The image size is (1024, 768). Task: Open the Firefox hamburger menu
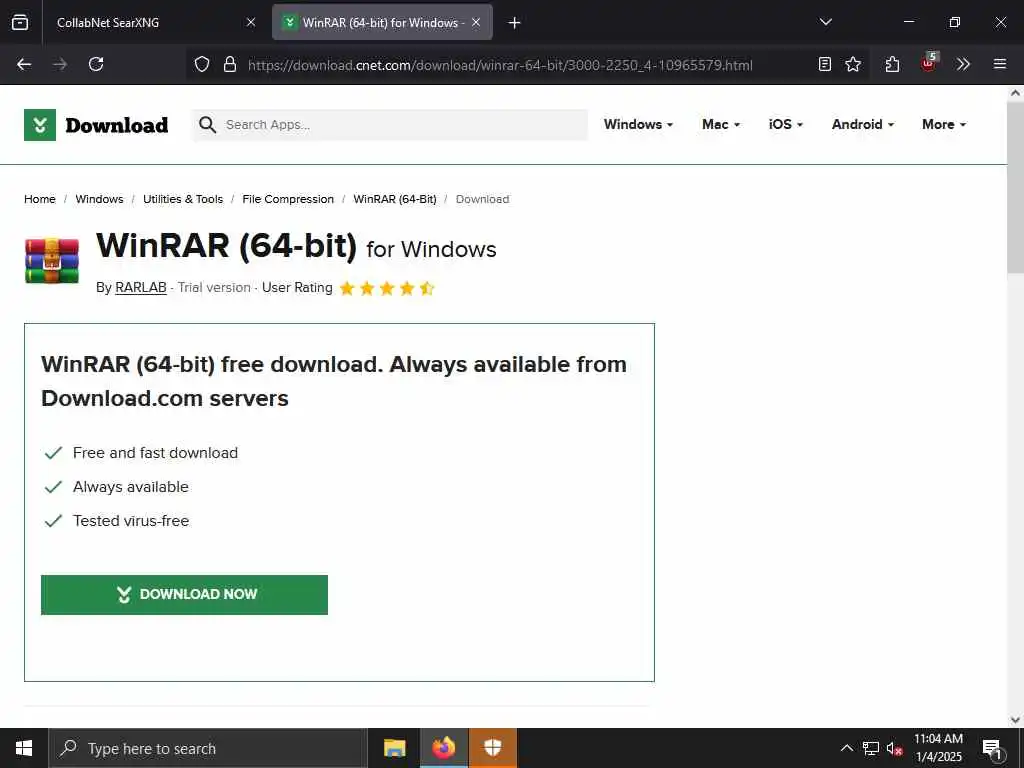(1000, 64)
